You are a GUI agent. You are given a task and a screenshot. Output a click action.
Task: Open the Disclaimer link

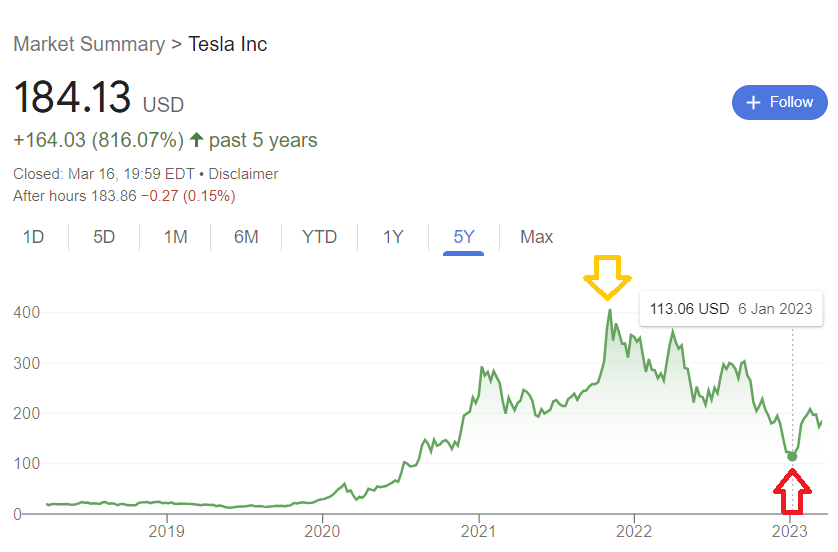tap(242, 174)
